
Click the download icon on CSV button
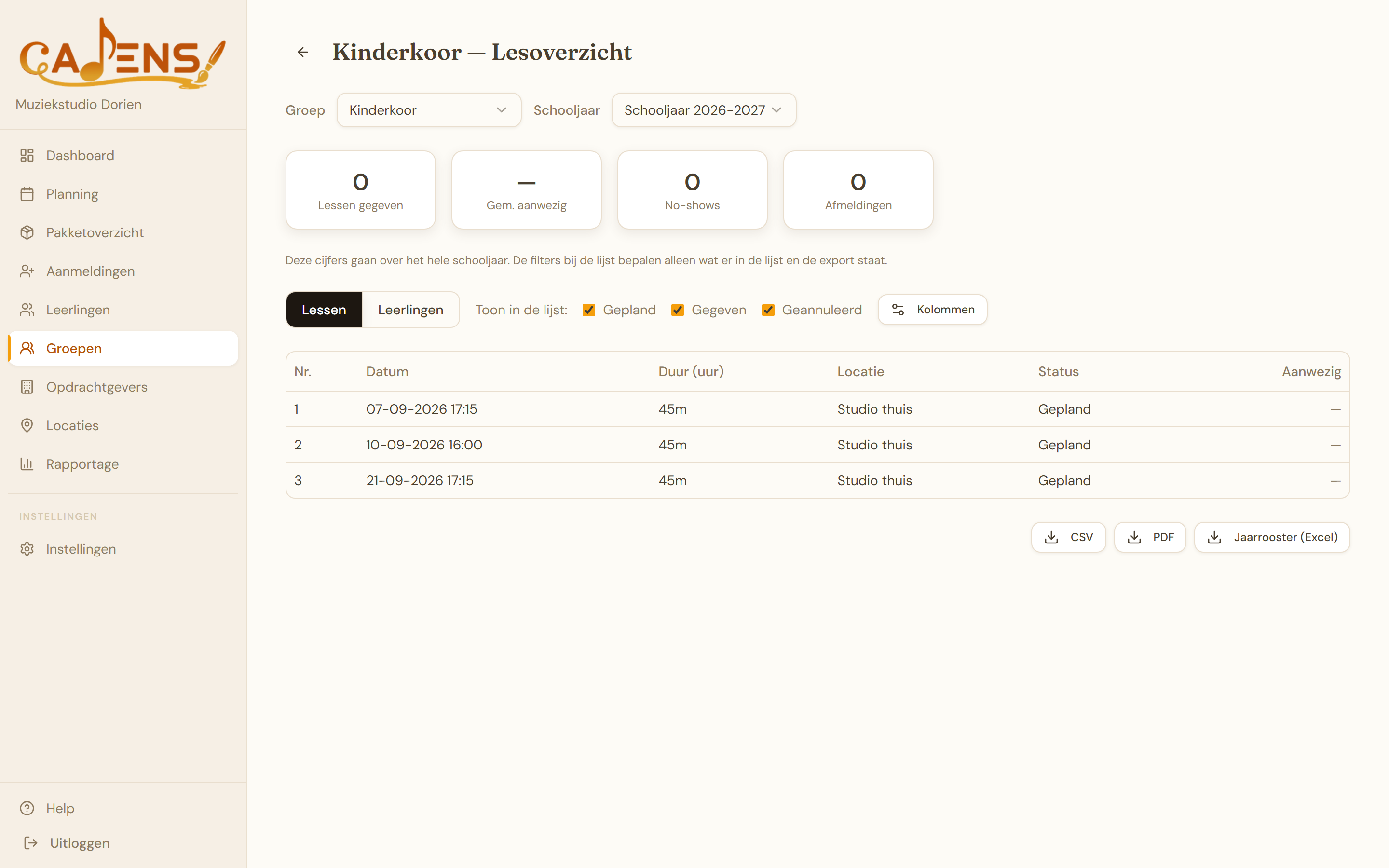(x=1051, y=537)
